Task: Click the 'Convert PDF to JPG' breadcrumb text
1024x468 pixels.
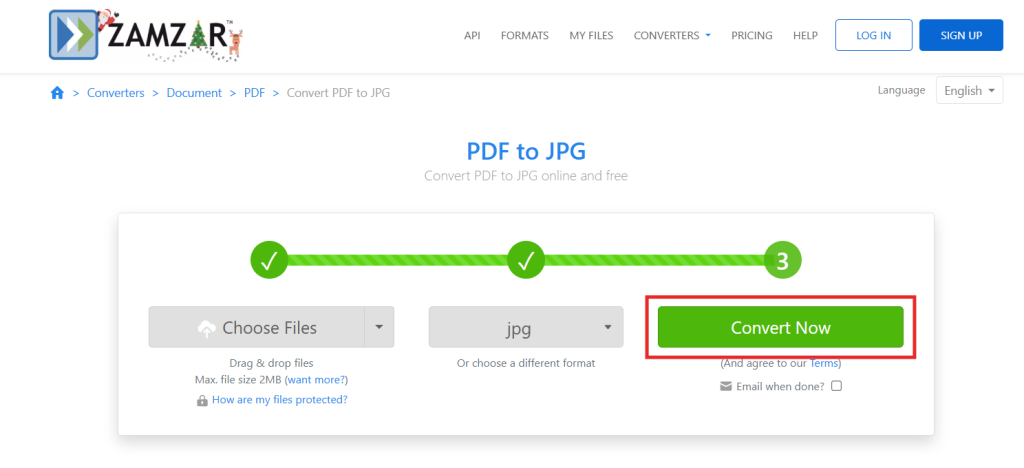Action: 338,93
